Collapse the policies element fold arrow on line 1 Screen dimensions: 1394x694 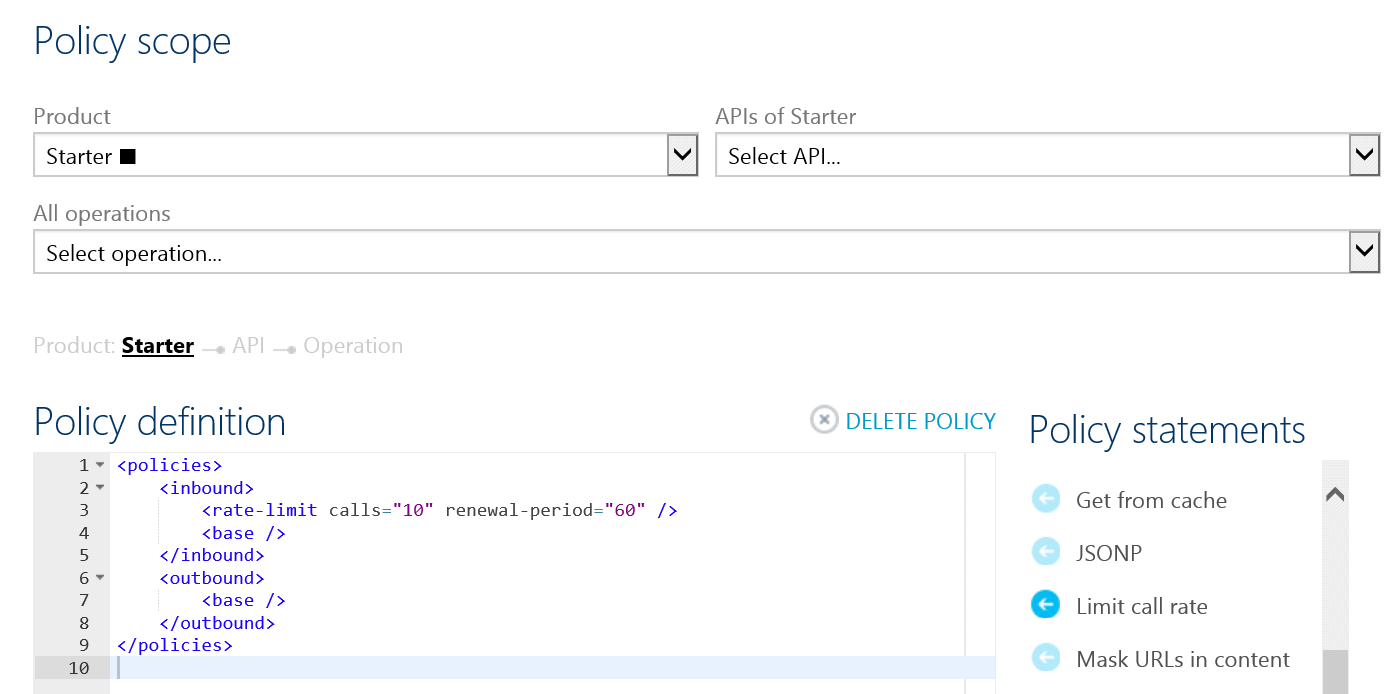pos(100,465)
